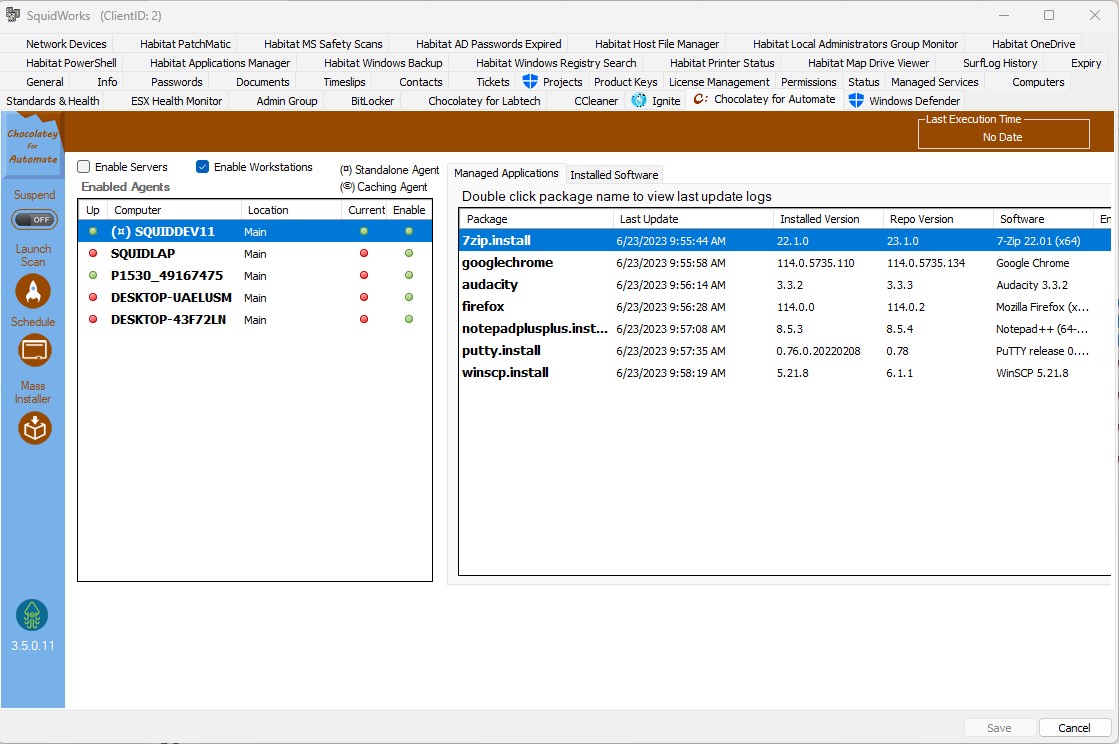This screenshot has width=1119, height=744.
Task: Select the Managed Applications tab
Action: point(506,173)
